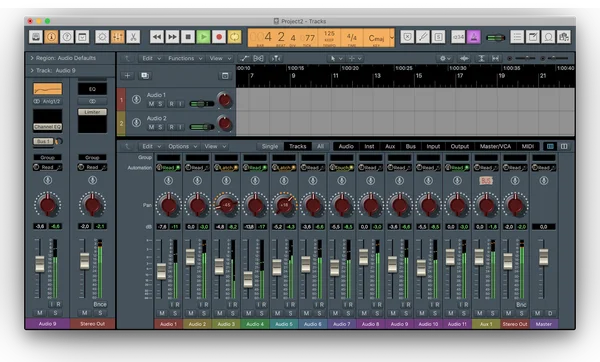Click the Channel EQ plugin slot in the inspector

pyautogui.click(x=47, y=127)
